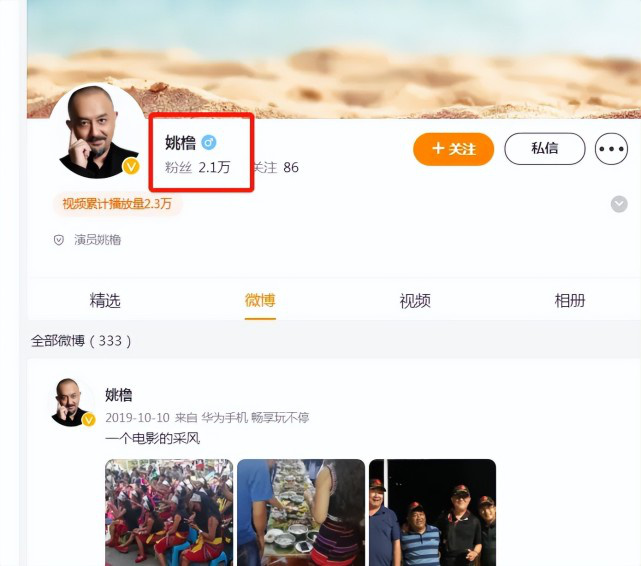Expand profile details with gray chevron
The width and height of the screenshot is (641, 566).
pyautogui.click(x=619, y=204)
